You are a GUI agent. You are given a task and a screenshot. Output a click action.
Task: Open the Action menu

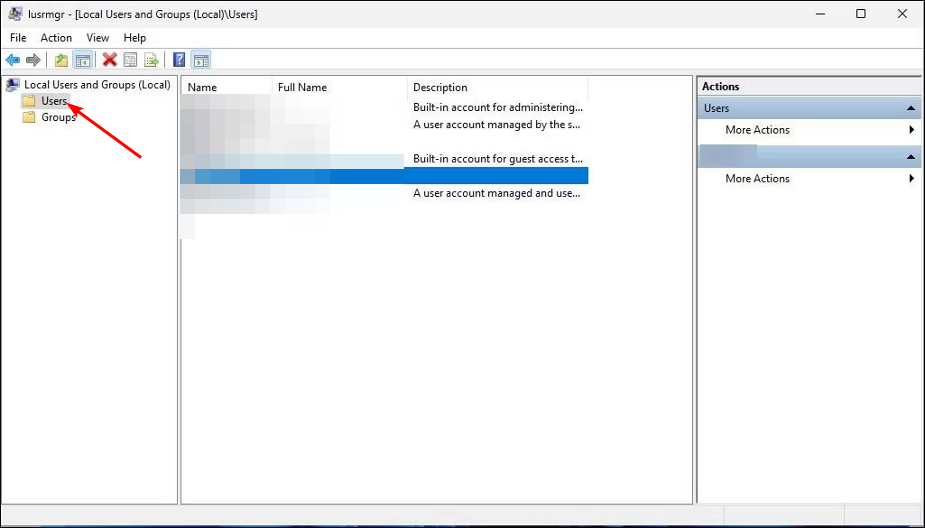point(56,38)
